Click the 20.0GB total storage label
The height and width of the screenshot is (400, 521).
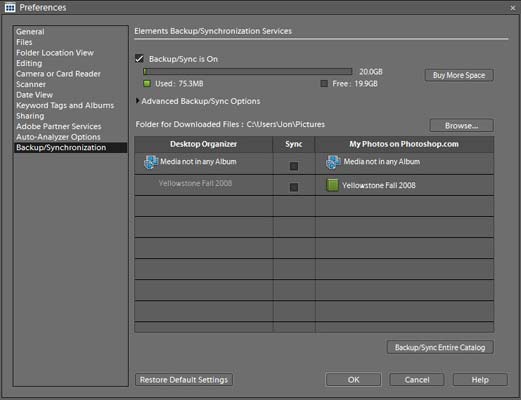pyautogui.click(x=371, y=72)
